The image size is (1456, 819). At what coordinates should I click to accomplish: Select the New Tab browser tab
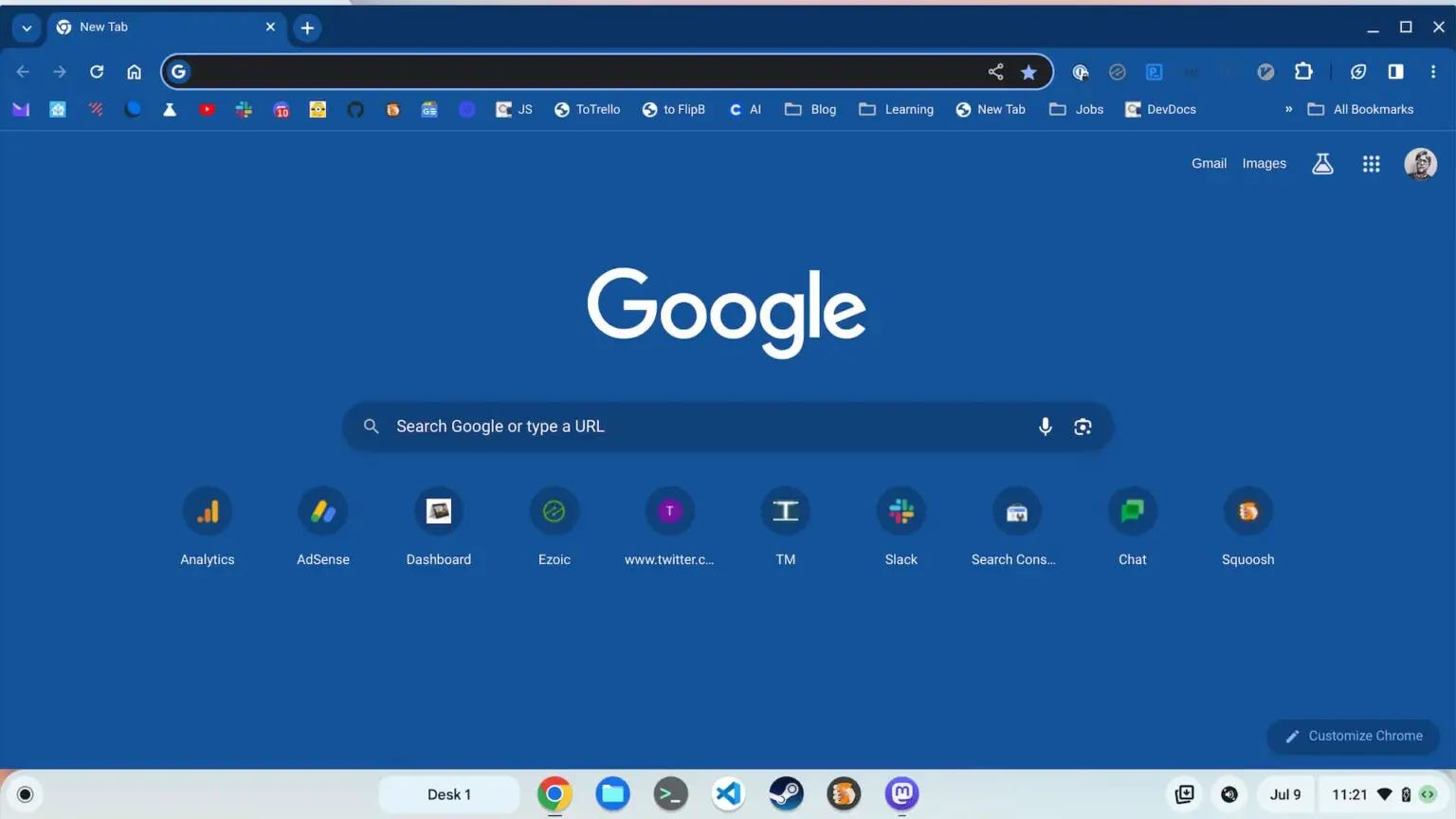[x=166, y=27]
